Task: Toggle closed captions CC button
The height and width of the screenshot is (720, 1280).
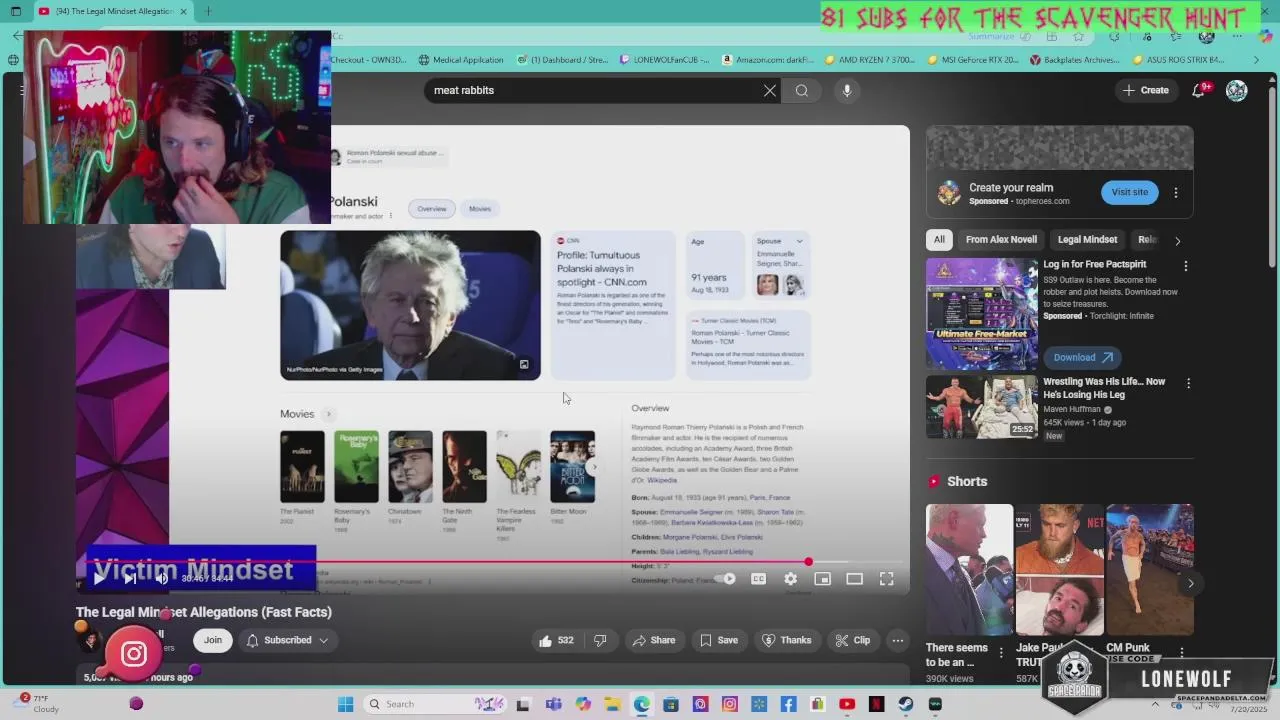Action: coord(758,579)
